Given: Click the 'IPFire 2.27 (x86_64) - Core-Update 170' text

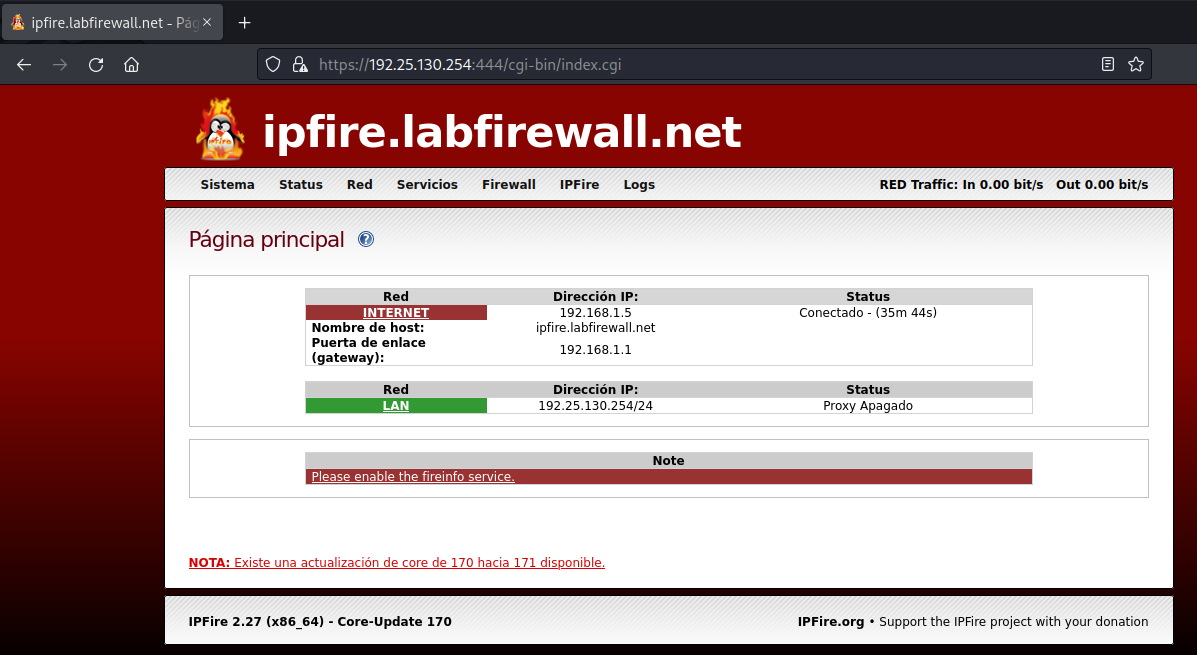Looking at the screenshot, I should (320, 621).
